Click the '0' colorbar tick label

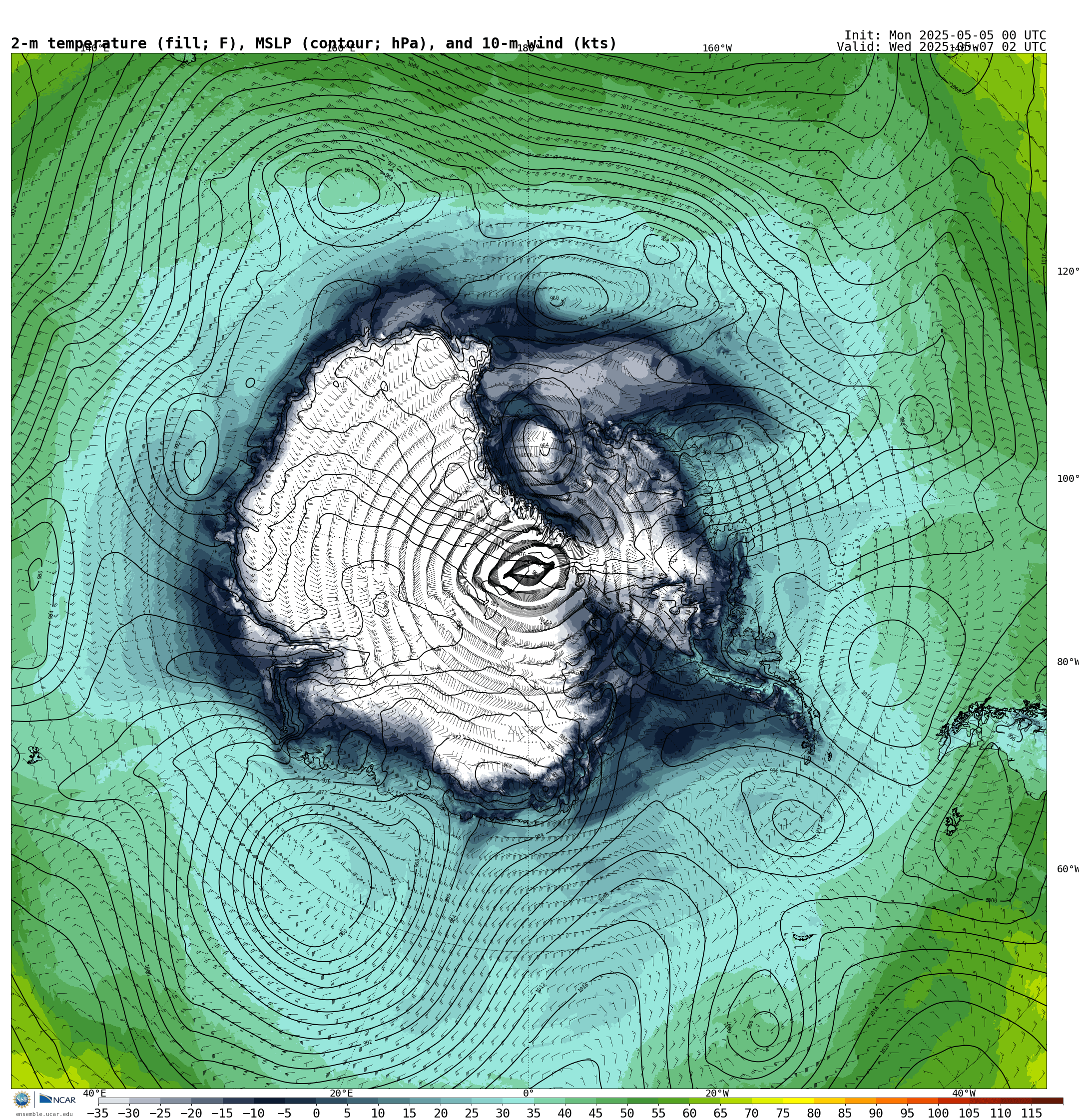pos(316,1113)
